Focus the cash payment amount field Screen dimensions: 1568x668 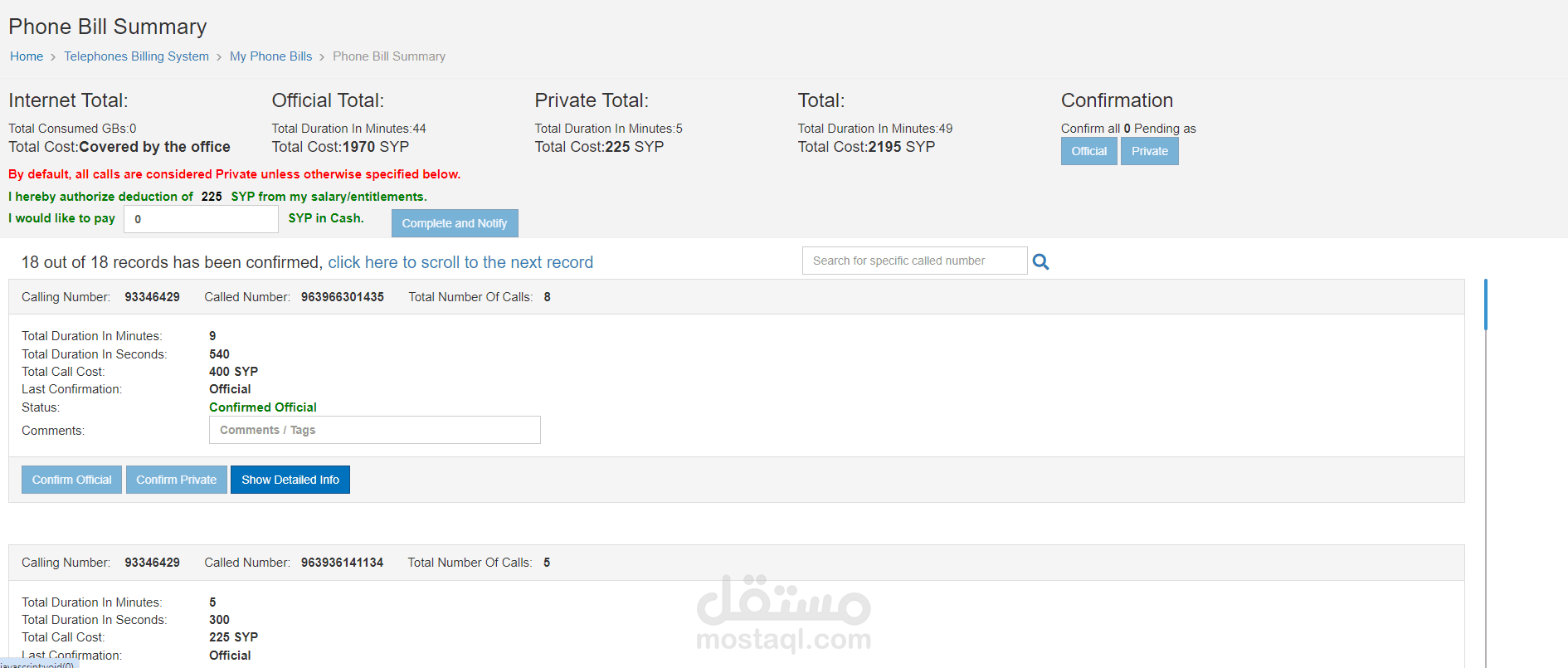(x=201, y=219)
